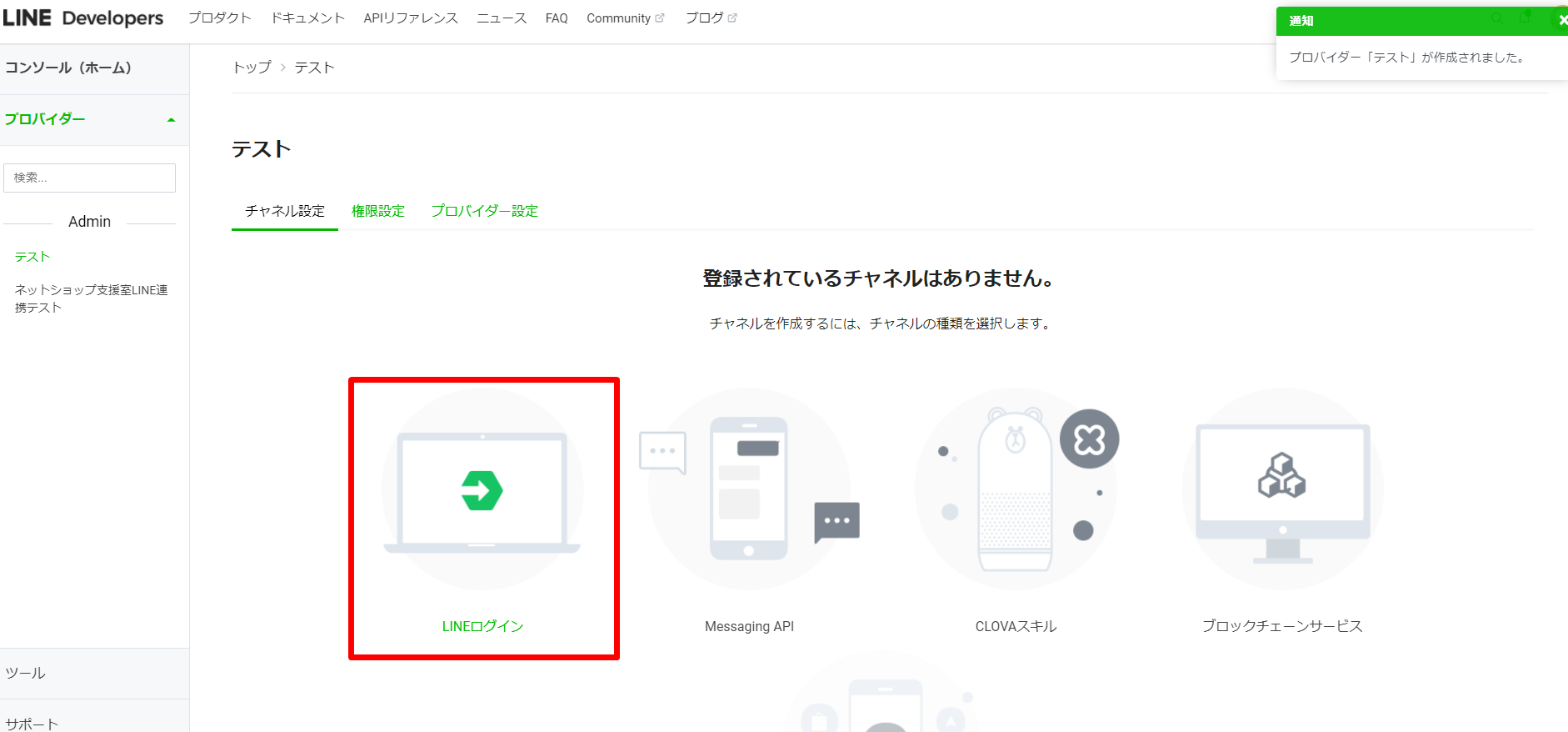Select the LINE Login laptop icon
The width and height of the screenshot is (1568, 732).
[482, 489]
